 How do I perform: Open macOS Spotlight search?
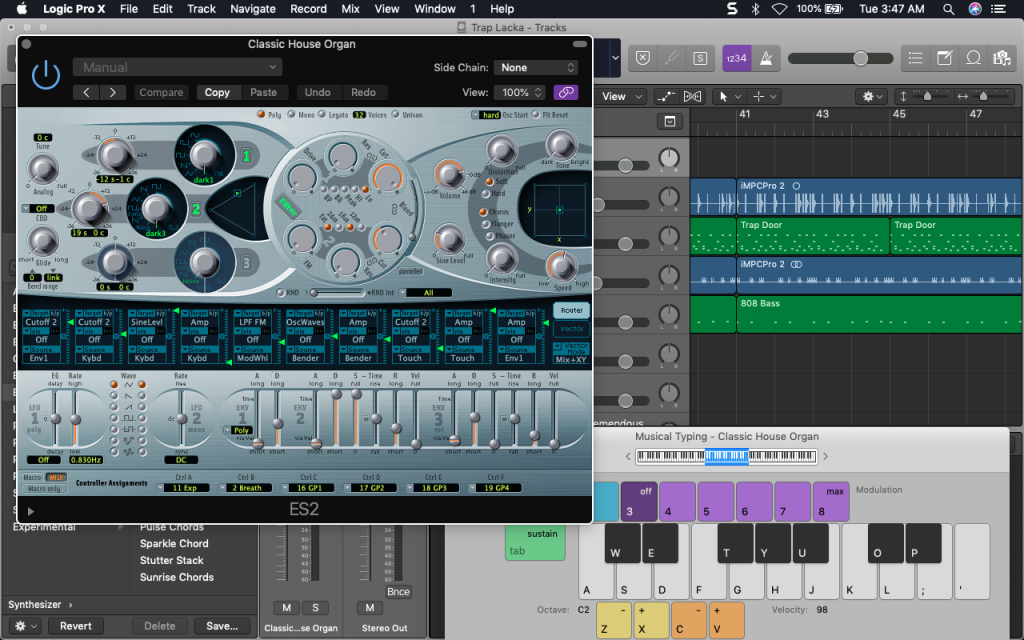pyautogui.click(x=948, y=8)
